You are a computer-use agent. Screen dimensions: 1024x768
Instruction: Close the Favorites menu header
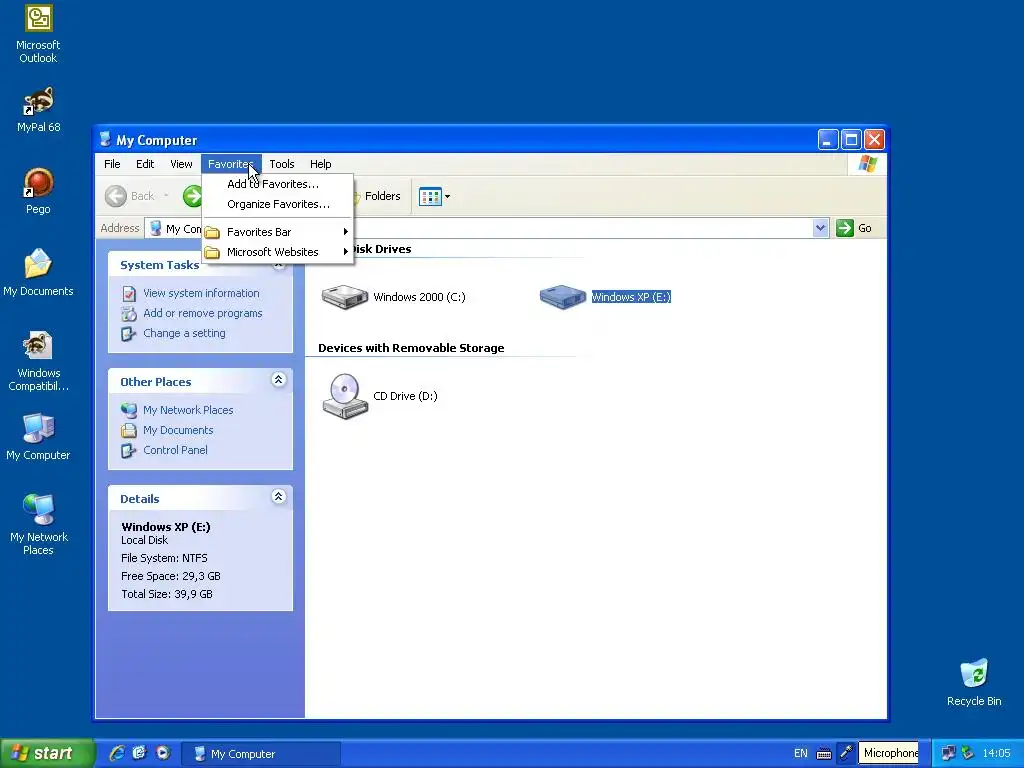point(231,164)
